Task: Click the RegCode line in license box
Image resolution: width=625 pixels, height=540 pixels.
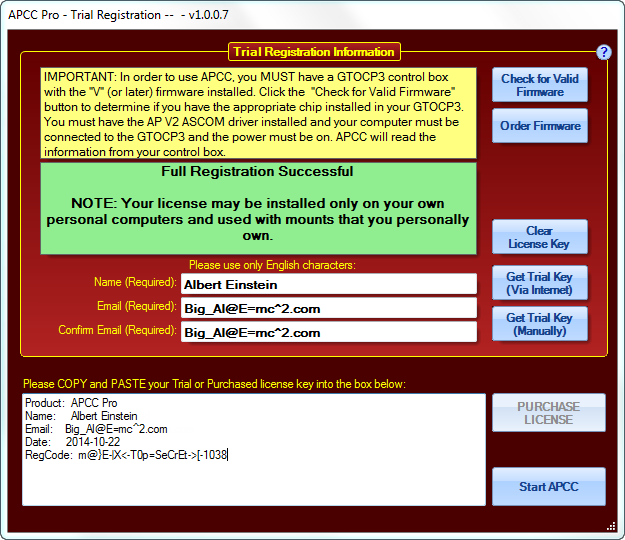Action: pos(126,455)
